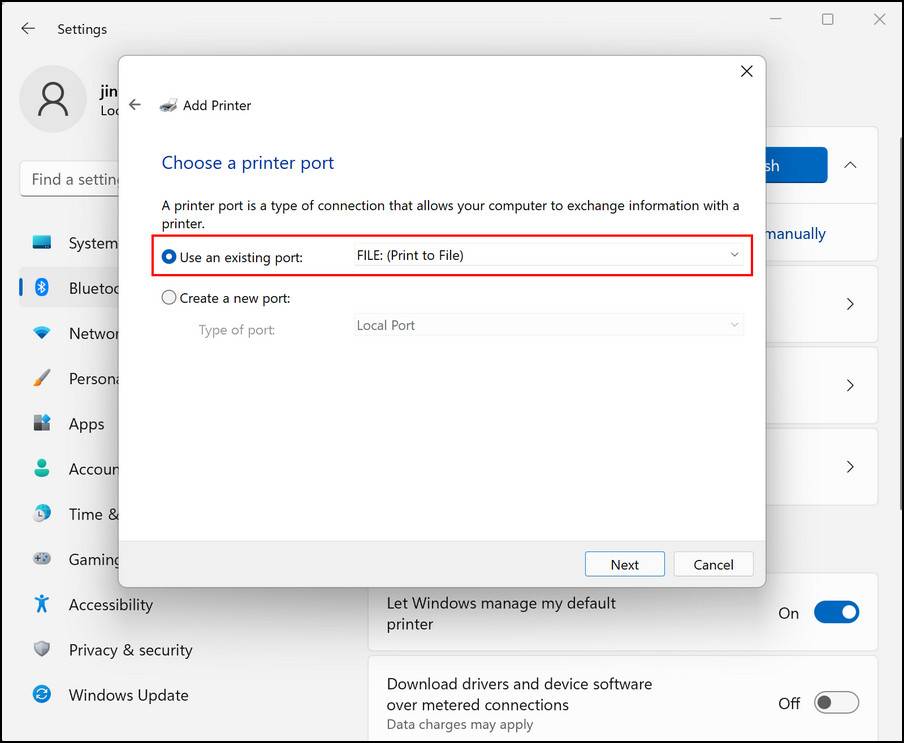Select the Create a new port option
Viewport: 904px width, 743px height.
click(169, 297)
